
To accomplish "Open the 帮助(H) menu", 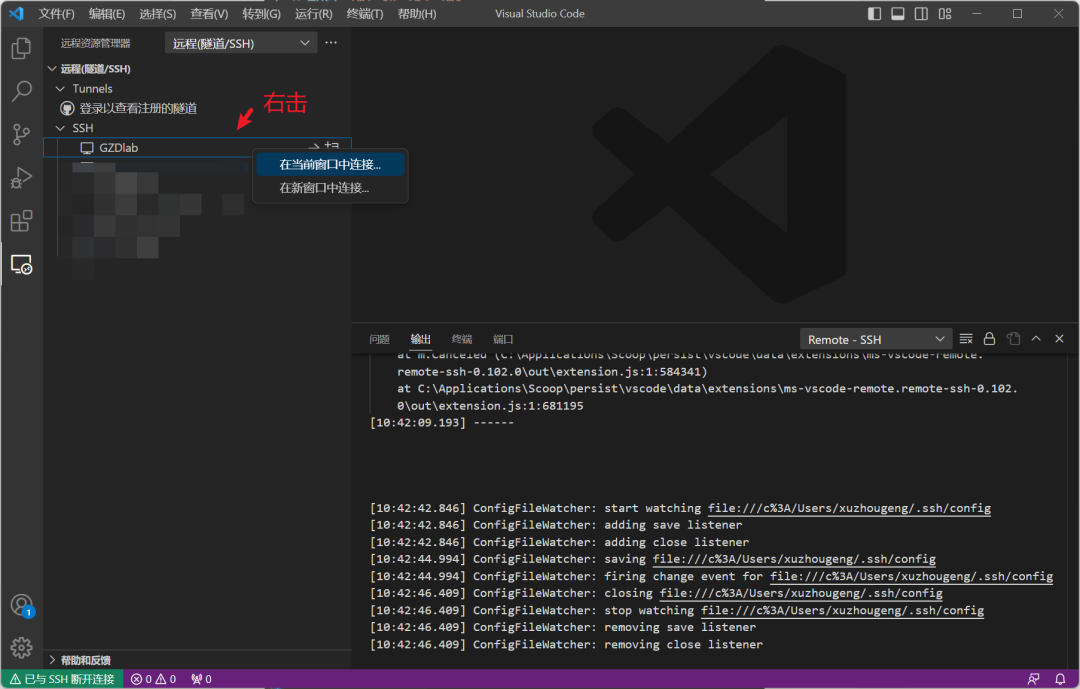I will [x=417, y=14].
